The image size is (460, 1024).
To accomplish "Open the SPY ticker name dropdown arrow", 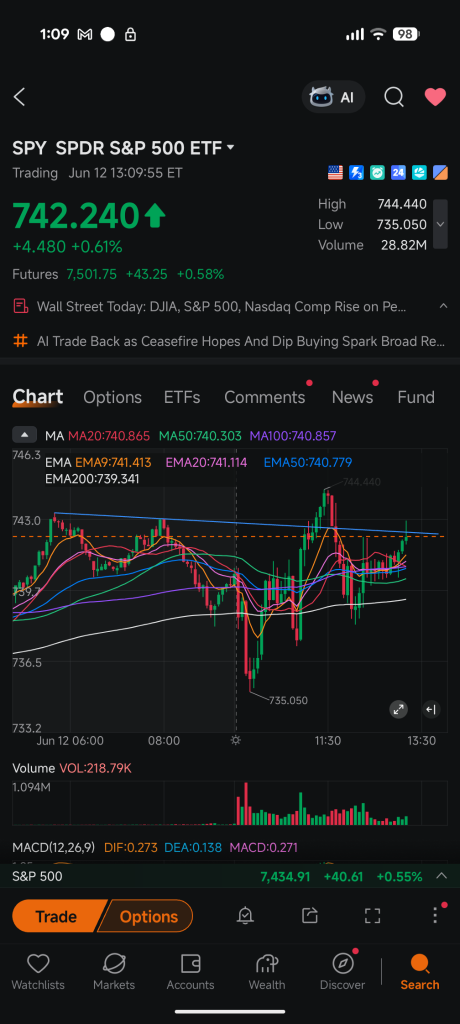I will coord(230,148).
